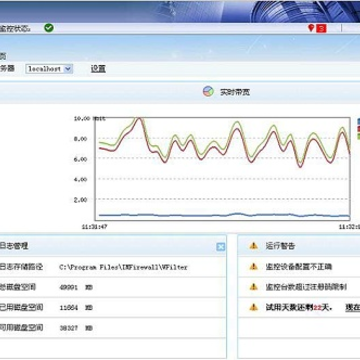Click the free disk value 38327 MB
360x360 pixels.
tap(76, 328)
